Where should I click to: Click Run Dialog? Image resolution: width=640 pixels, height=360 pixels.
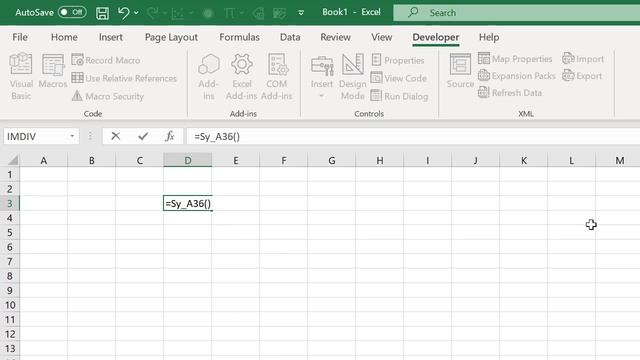(x=400, y=96)
